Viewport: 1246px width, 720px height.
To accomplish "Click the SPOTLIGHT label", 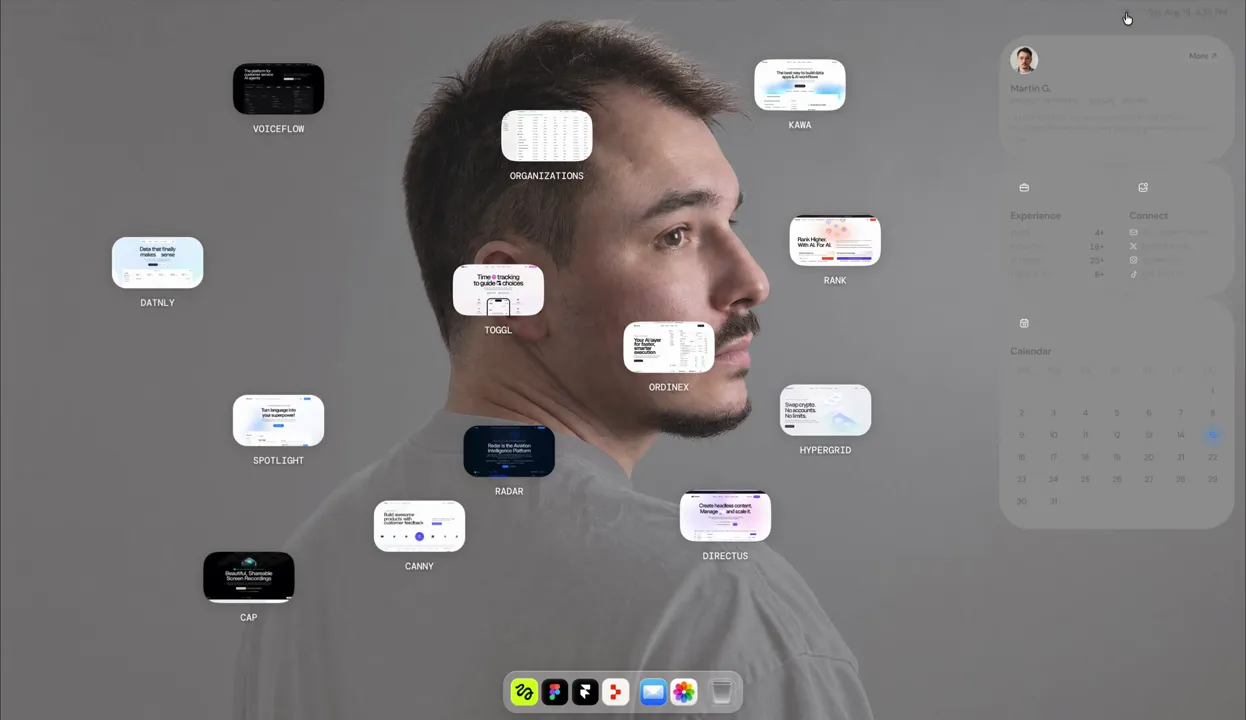I will click(278, 461).
